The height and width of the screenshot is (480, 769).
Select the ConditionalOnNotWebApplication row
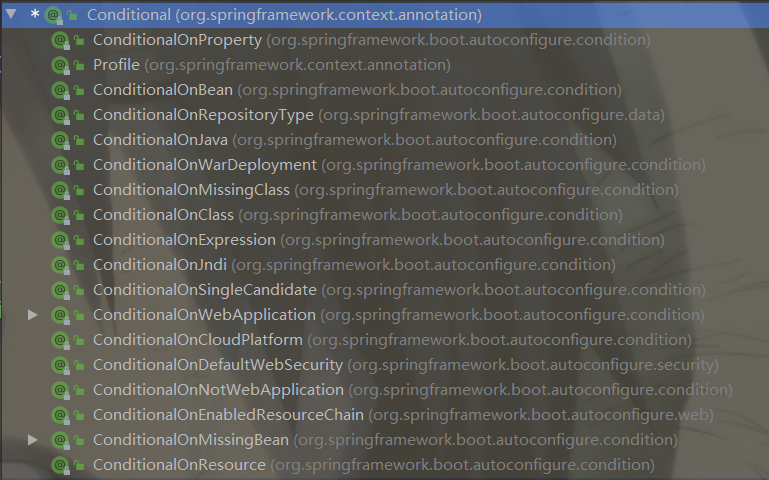click(218, 390)
